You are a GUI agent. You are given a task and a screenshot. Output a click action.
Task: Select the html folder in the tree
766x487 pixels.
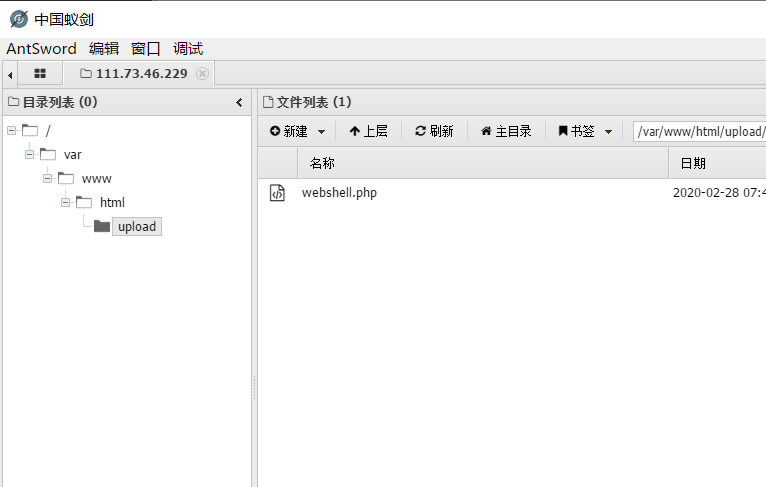tap(112, 203)
